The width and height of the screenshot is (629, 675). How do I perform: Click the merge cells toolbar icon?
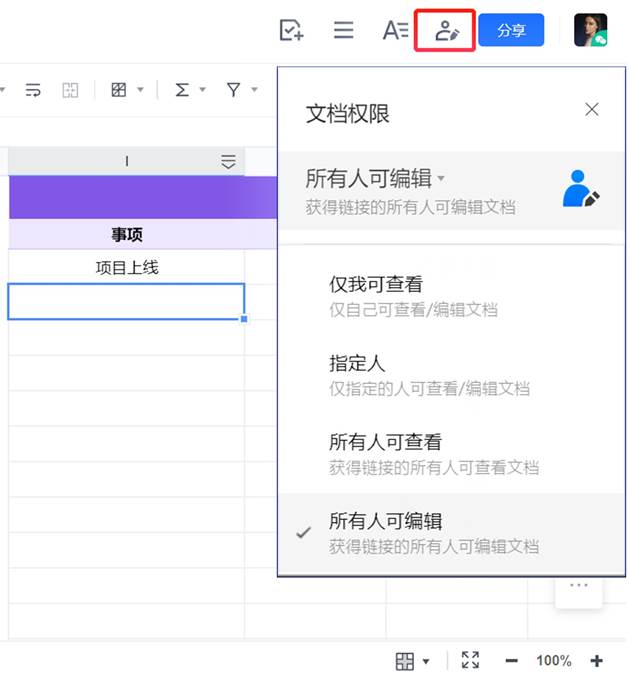click(x=70, y=90)
